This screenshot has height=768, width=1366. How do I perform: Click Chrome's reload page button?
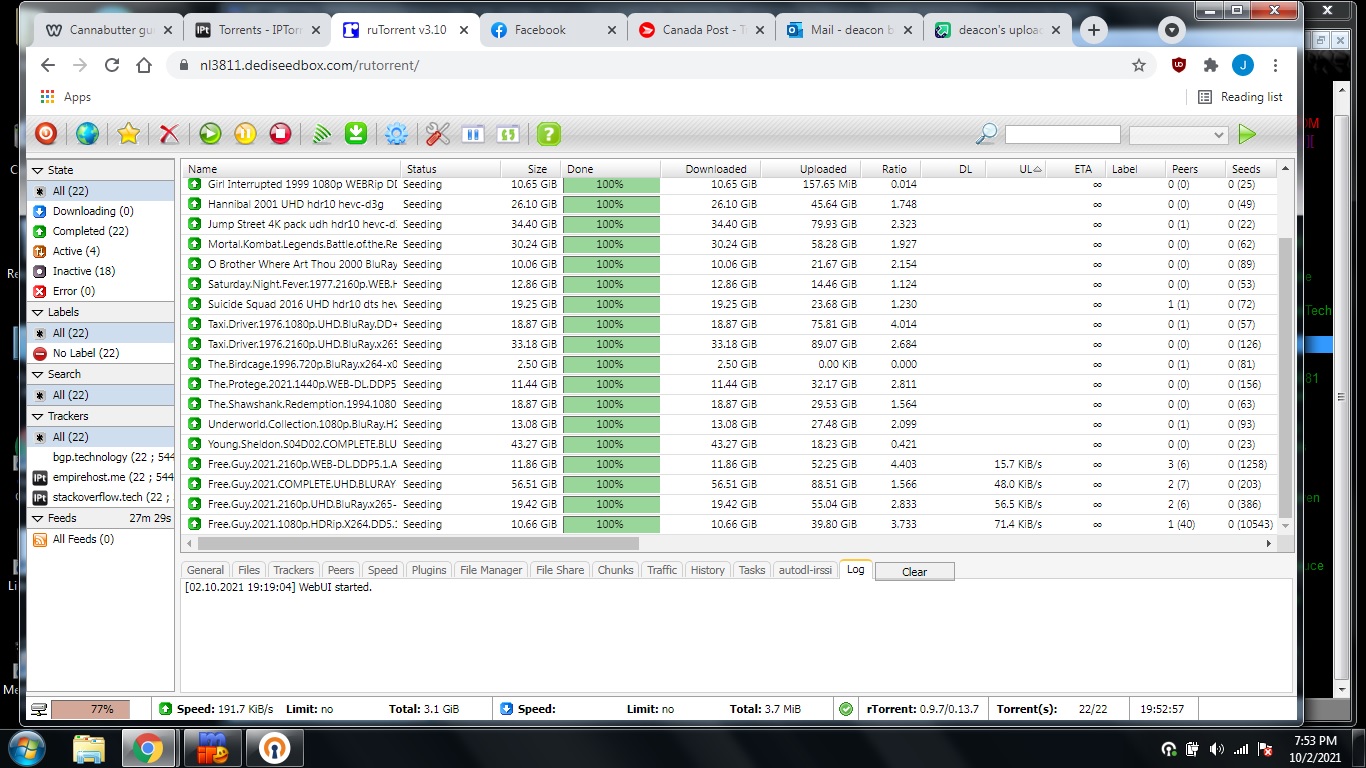112,65
